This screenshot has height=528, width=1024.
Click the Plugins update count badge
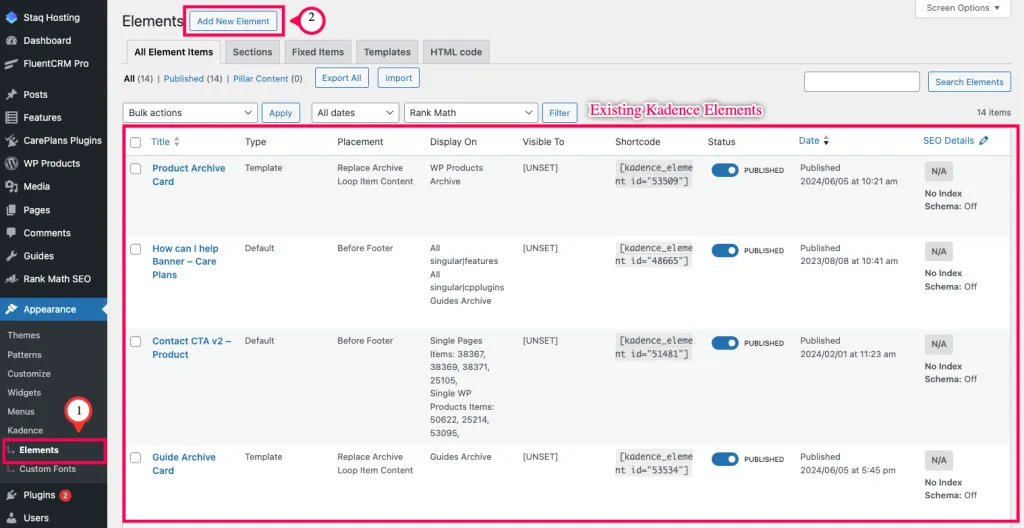coord(65,495)
